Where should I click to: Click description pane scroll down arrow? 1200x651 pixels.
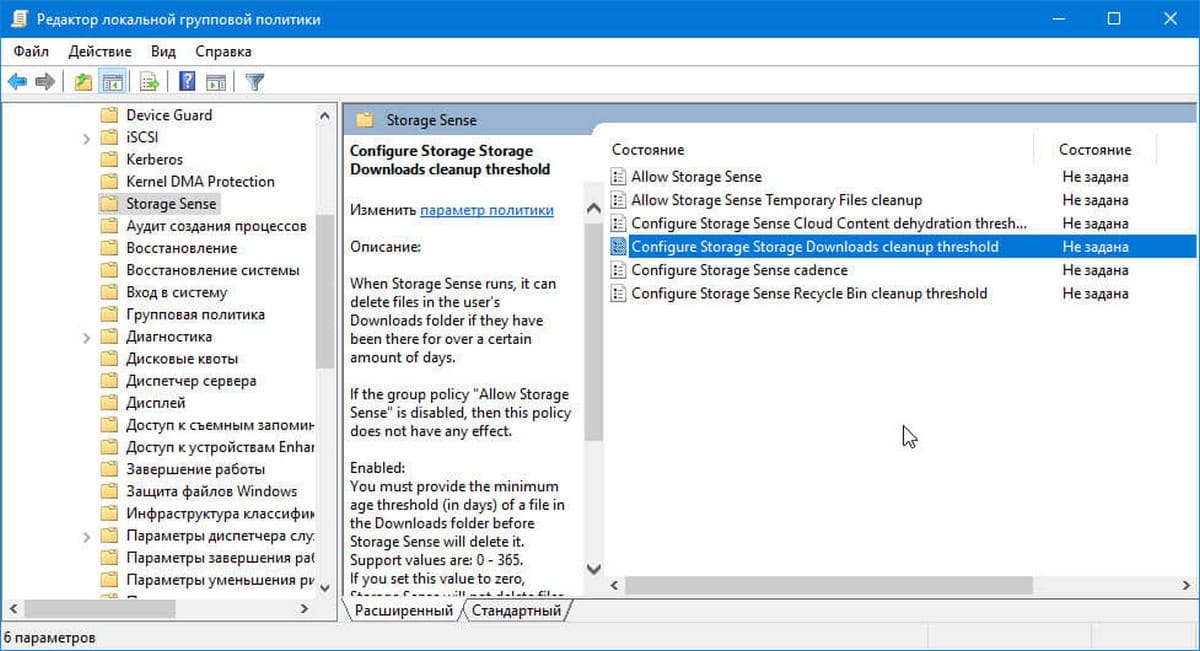[593, 568]
